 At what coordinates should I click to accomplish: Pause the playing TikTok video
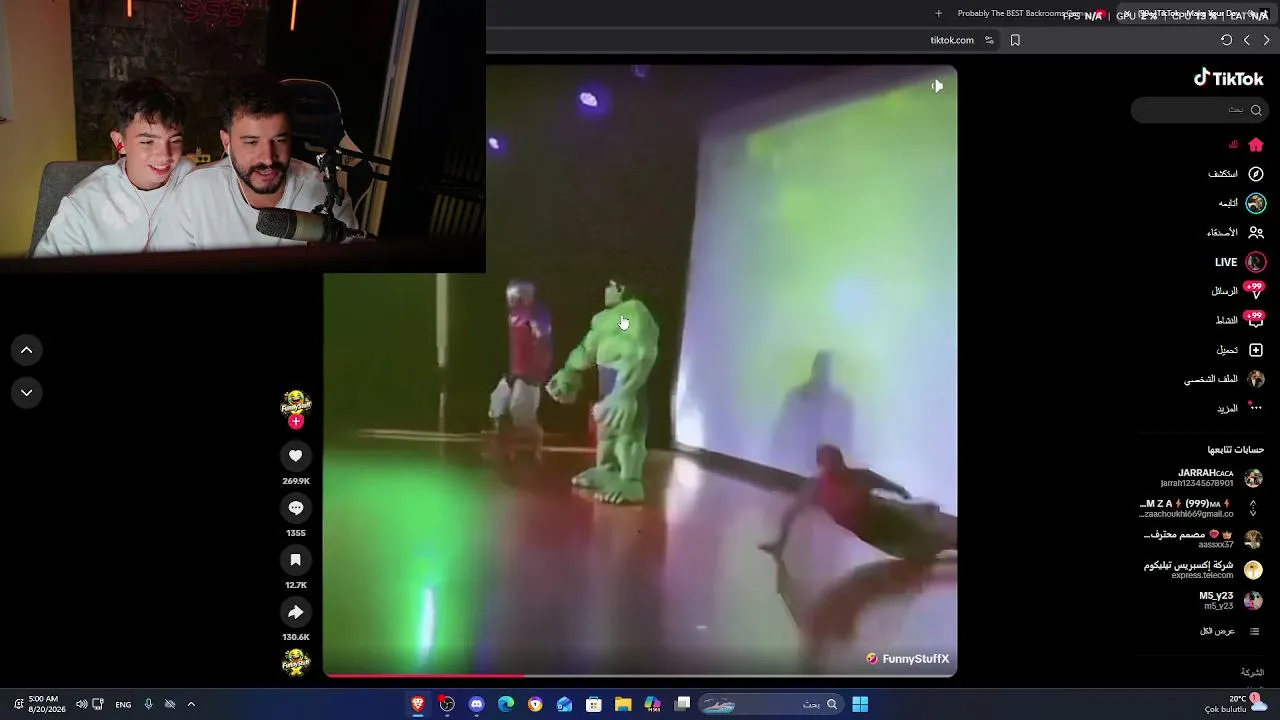coord(640,370)
